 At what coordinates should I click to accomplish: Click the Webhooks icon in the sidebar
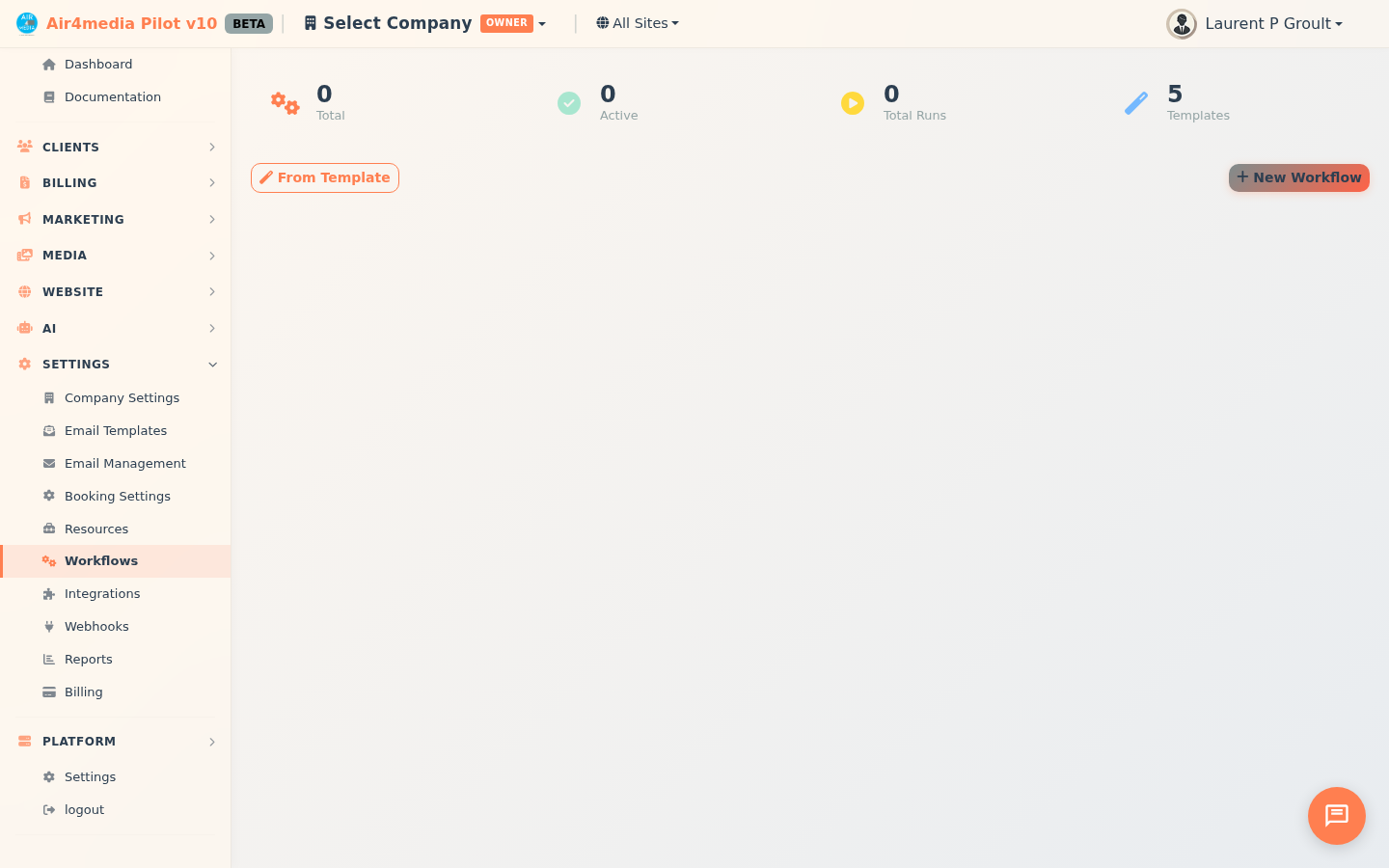point(48,626)
